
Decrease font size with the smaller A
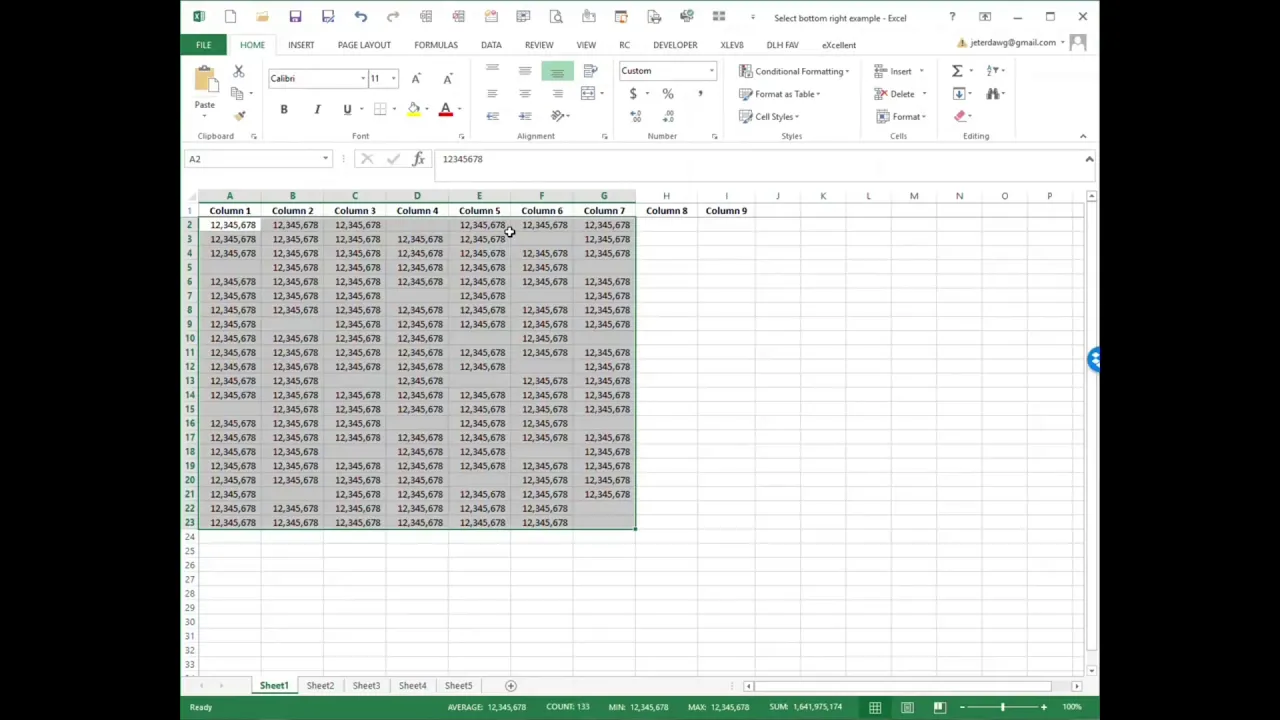coord(447,79)
